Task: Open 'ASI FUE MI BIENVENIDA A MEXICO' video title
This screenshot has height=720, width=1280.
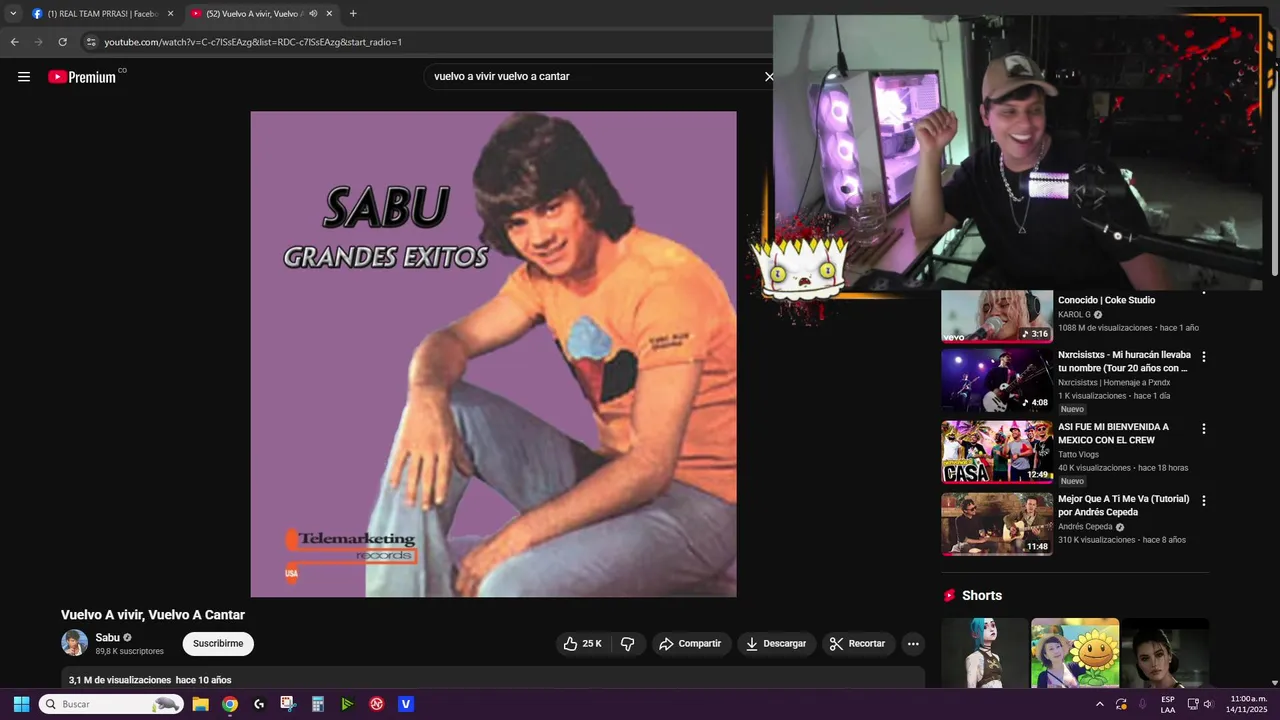Action: click(1113, 433)
